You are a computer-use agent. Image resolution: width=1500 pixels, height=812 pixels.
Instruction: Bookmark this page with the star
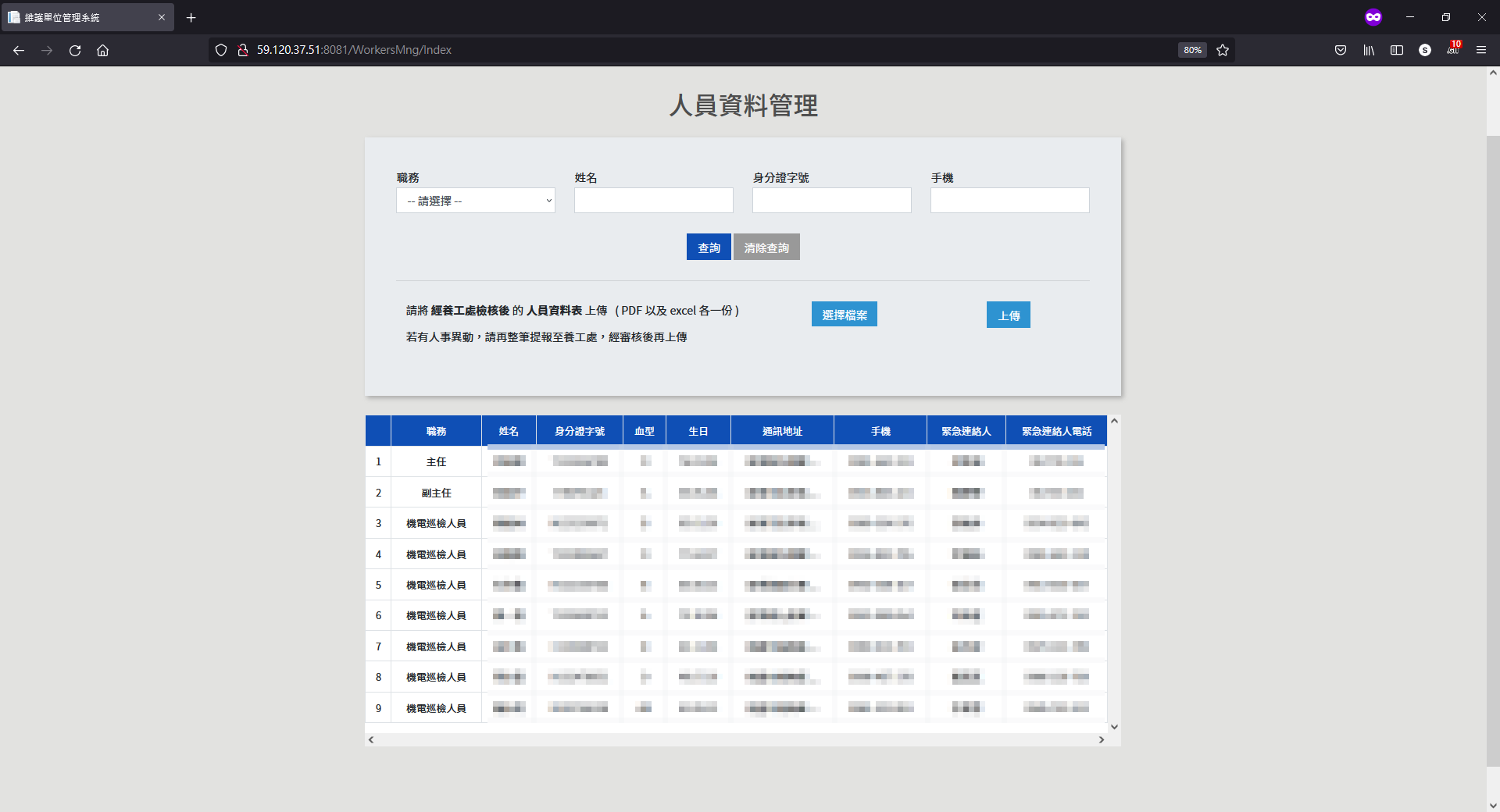pyautogui.click(x=1223, y=50)
